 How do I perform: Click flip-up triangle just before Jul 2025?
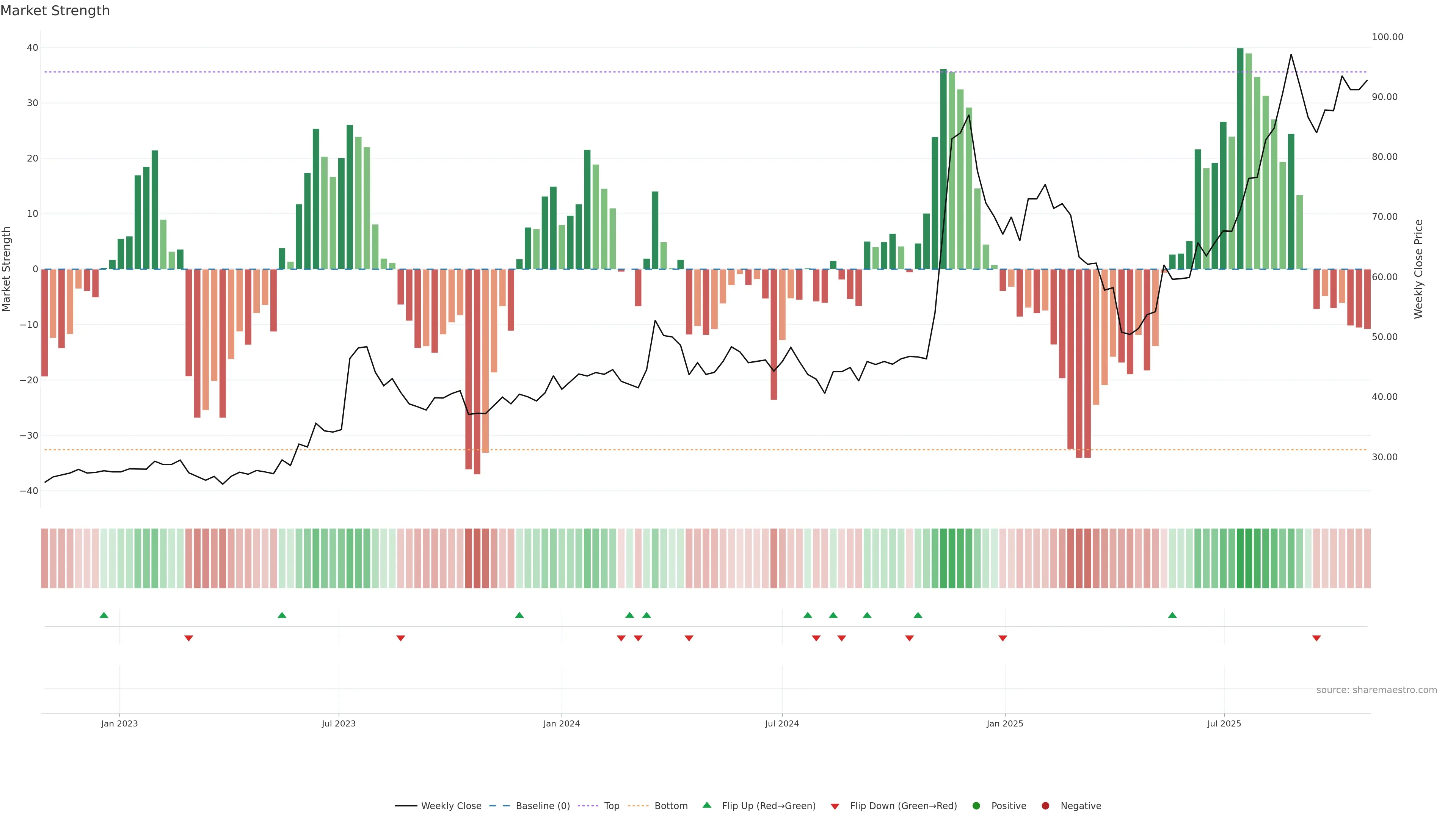click(x=1172, y=615)
